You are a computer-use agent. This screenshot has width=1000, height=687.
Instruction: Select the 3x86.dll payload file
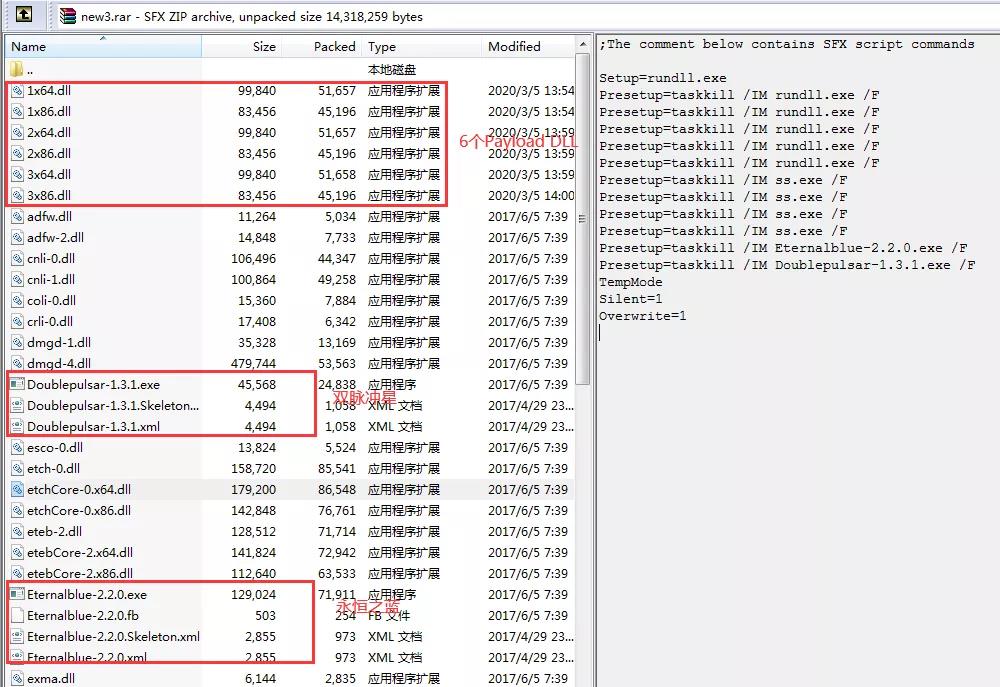(49, 196)
